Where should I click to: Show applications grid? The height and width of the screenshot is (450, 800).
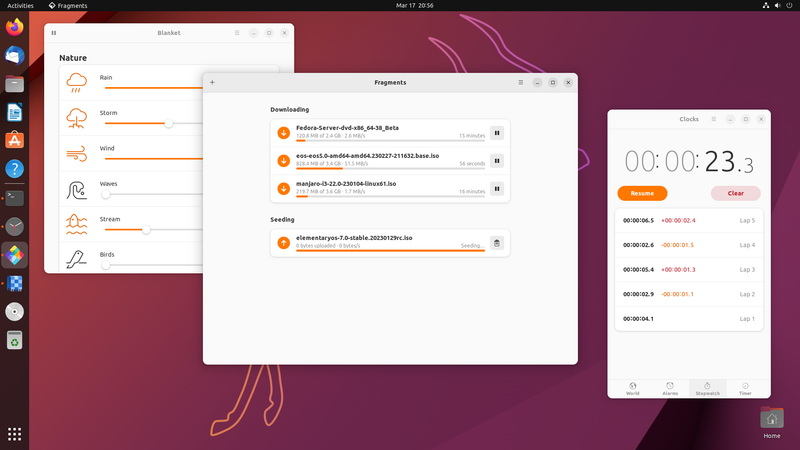coord(14,434)
